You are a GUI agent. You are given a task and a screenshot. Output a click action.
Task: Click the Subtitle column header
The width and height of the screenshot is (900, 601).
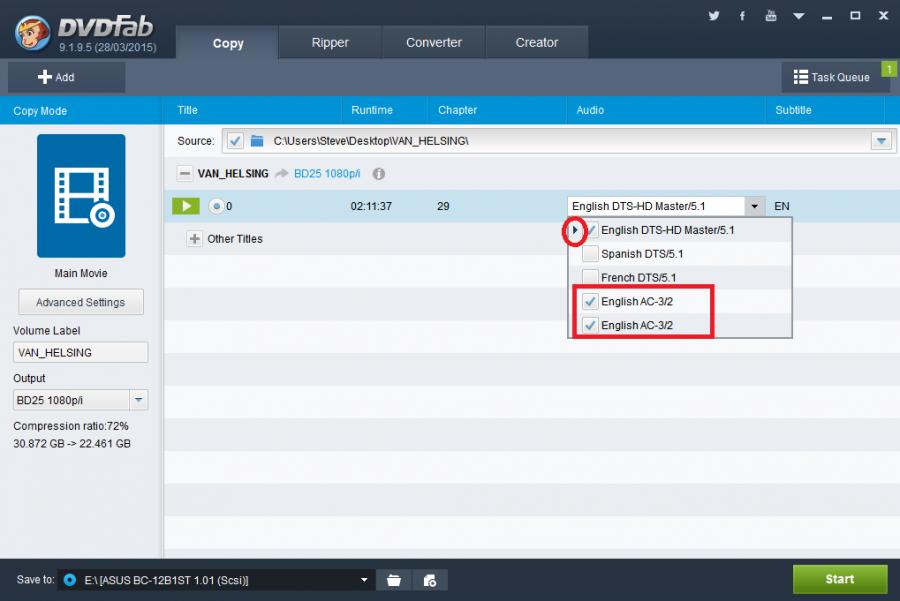point(793,110)
